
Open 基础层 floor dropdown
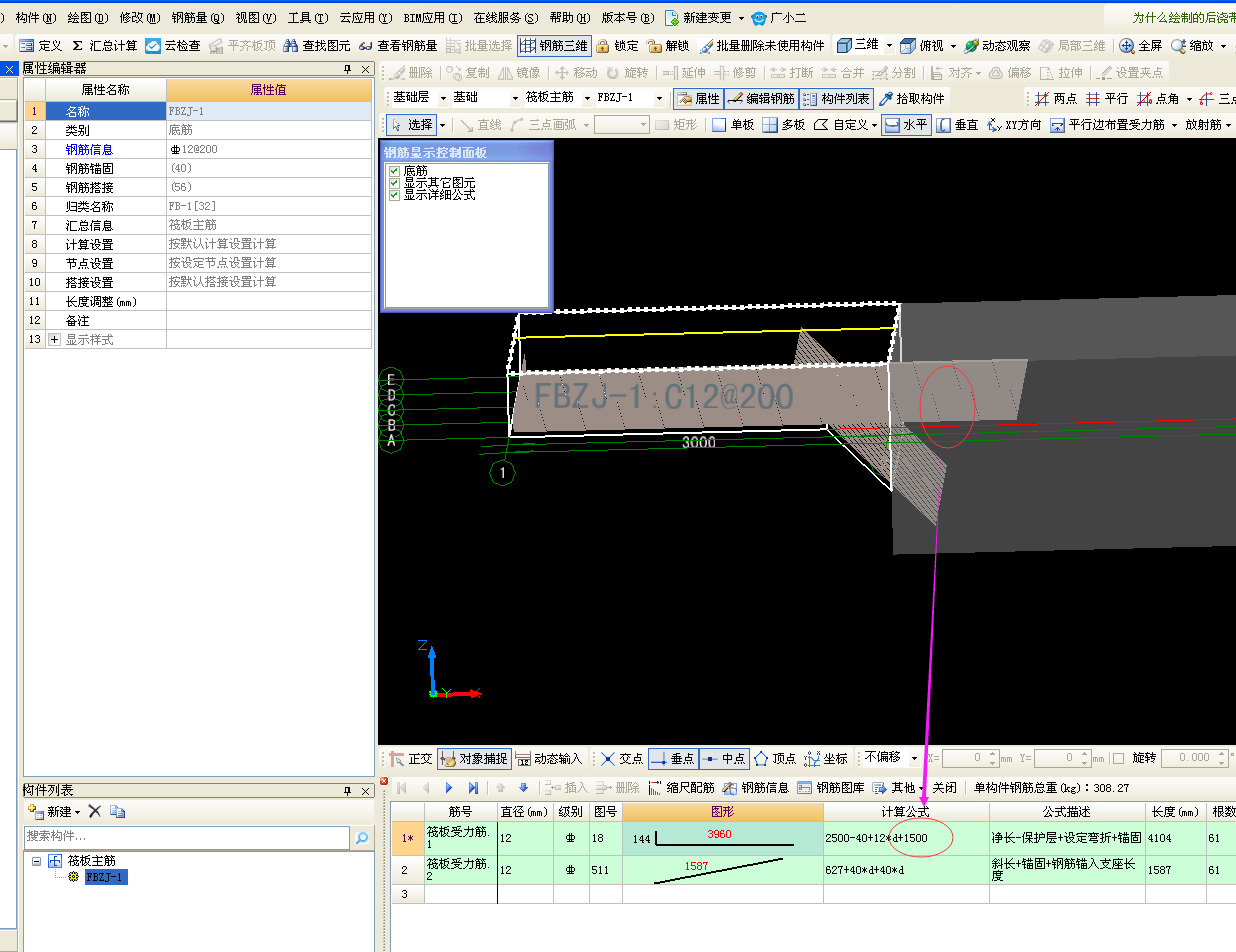[442, 98]
